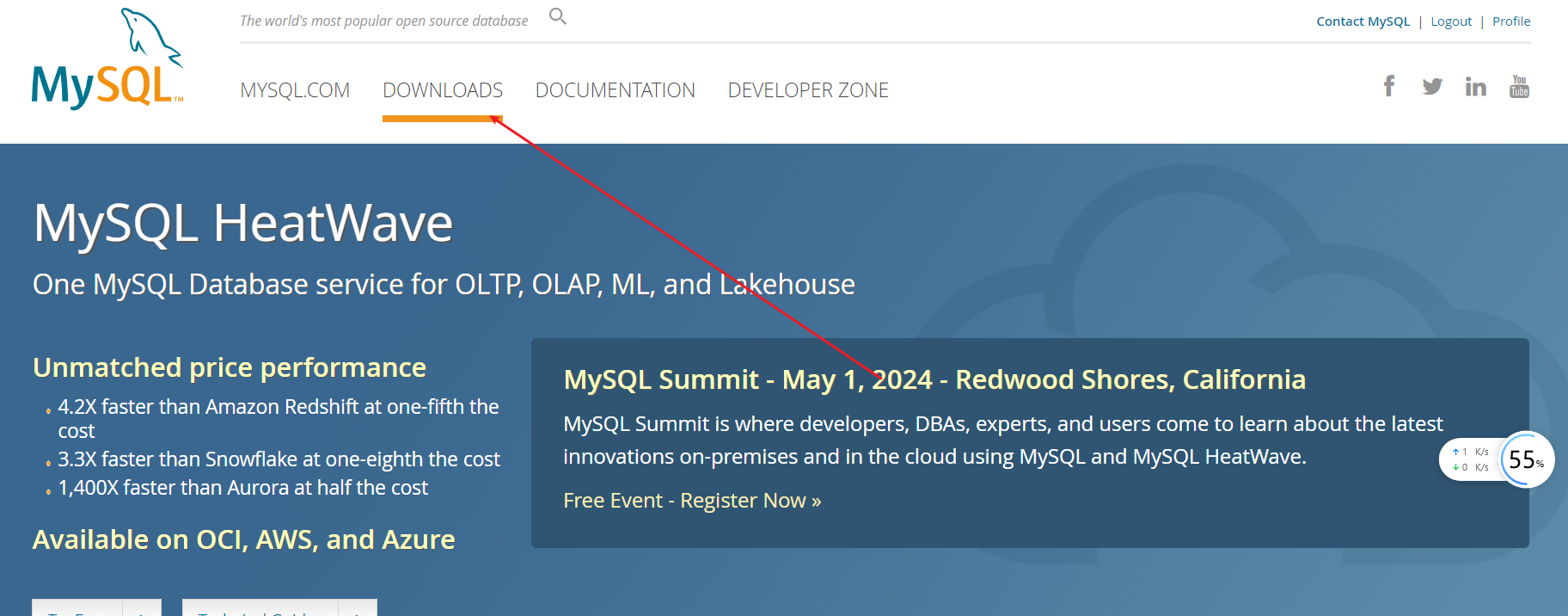Click "Unmatched price performance" heading

tap(230, 367)
